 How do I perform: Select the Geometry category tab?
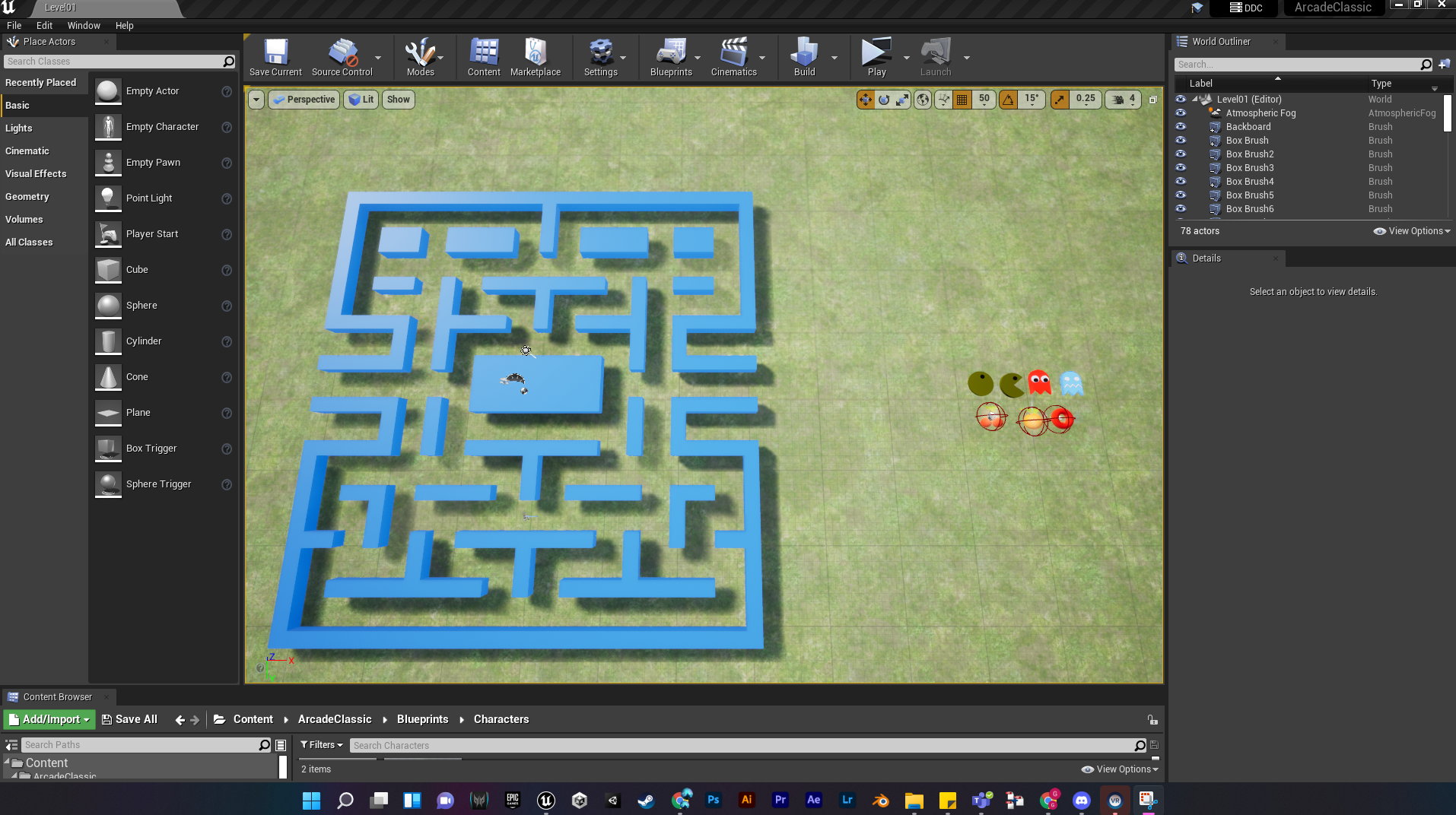pos(27,197)
